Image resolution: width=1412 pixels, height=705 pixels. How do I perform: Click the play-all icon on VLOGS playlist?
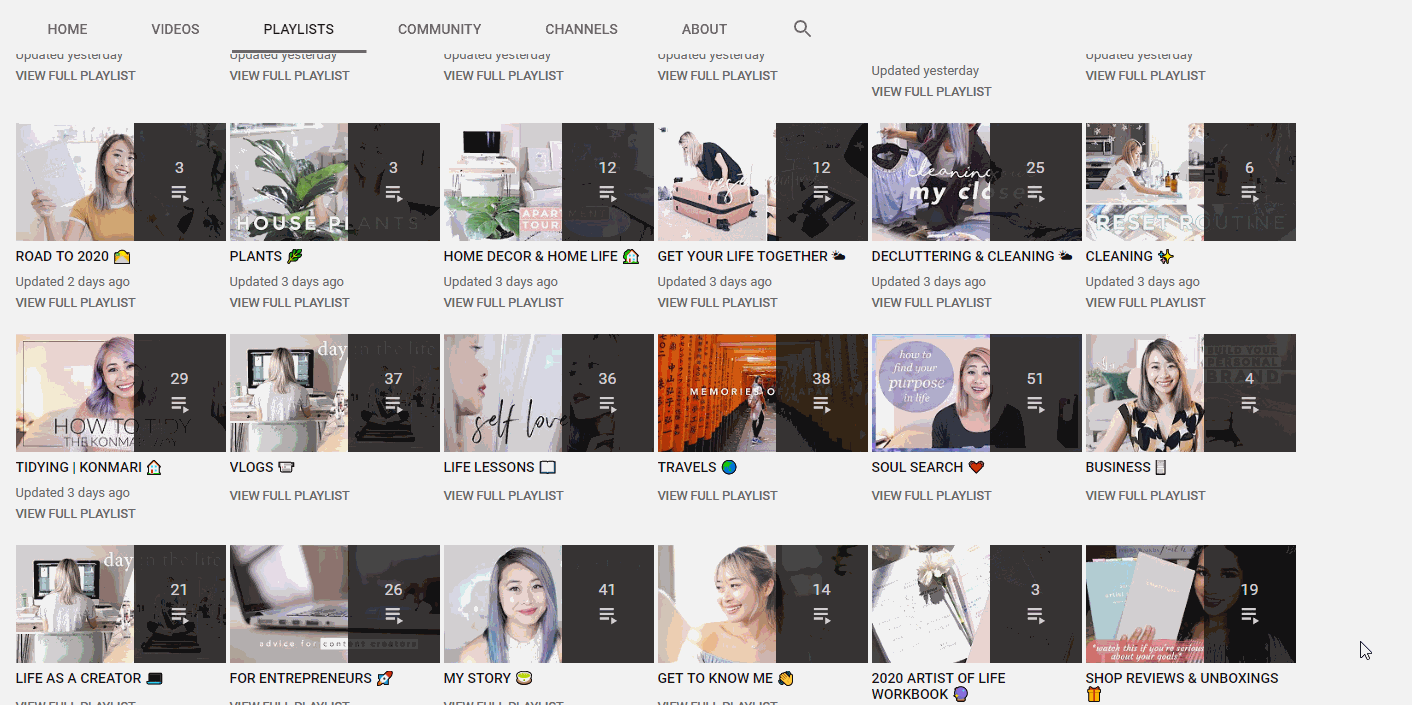point(394,403)
